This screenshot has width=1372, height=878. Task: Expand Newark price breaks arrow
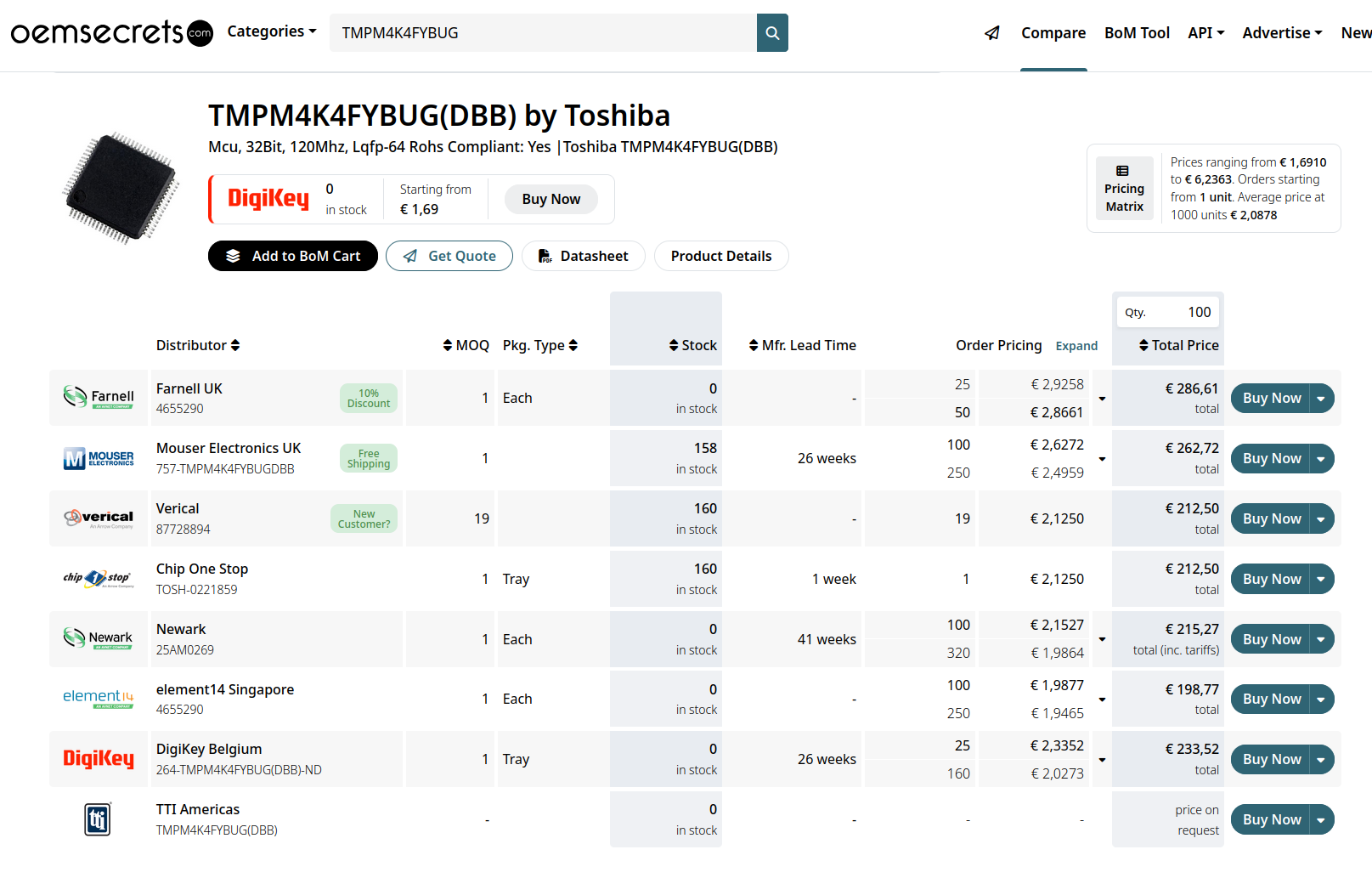click(x=1102, y=639)
